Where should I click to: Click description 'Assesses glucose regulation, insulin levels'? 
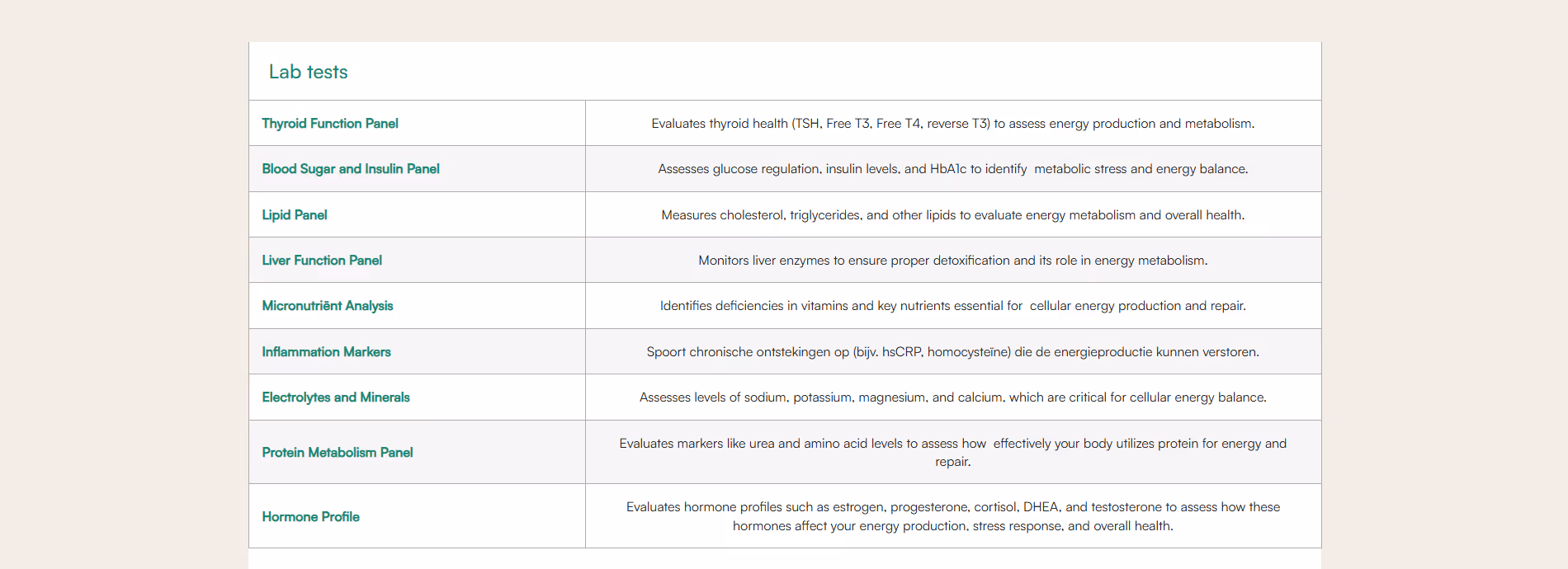point(953,168)
